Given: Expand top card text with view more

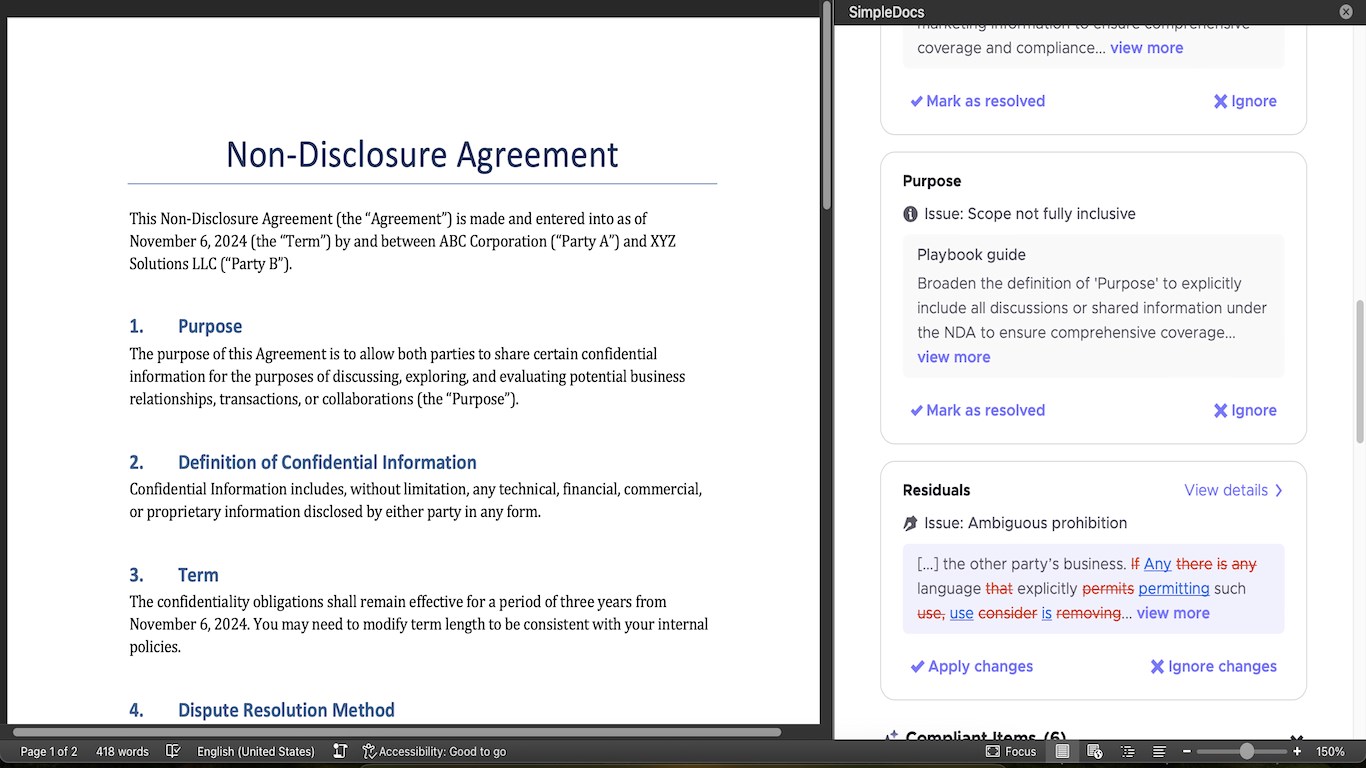Looking at the screenshot, I should tap(1147, 48).
